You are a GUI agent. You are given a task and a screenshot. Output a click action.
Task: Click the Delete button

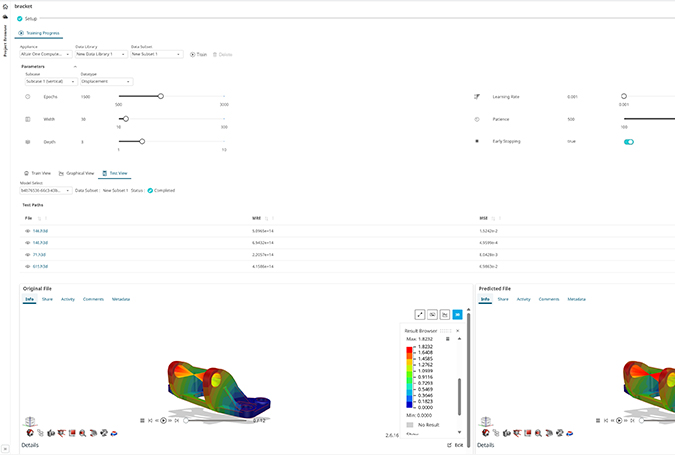pos(223,55)
